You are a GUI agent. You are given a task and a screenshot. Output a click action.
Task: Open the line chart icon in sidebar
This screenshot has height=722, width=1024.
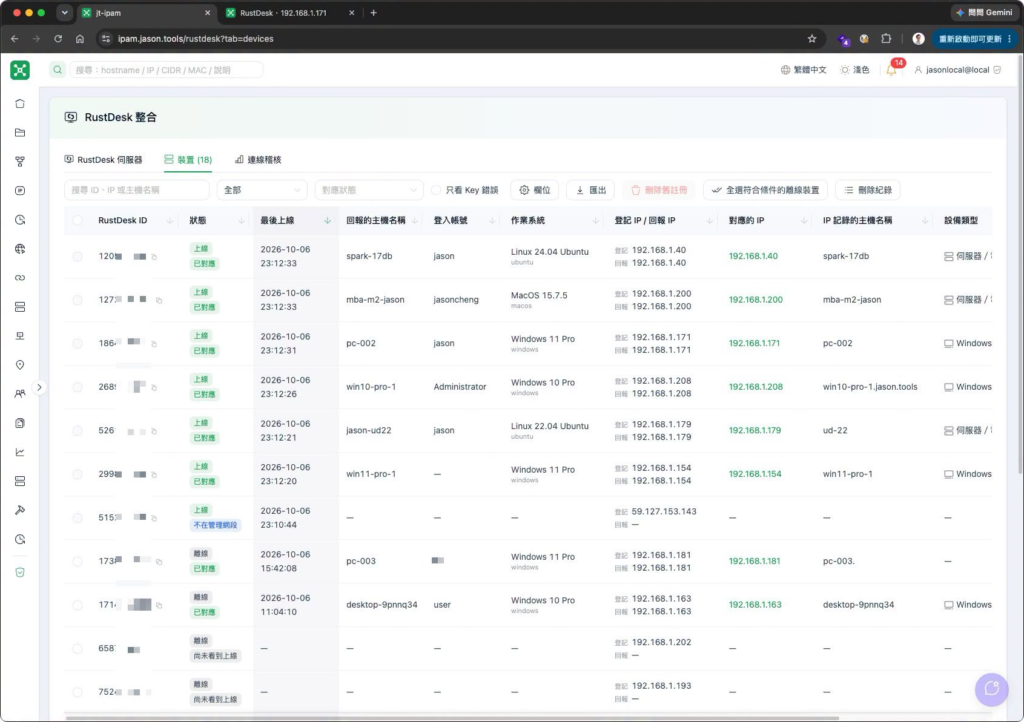(20, 452)
